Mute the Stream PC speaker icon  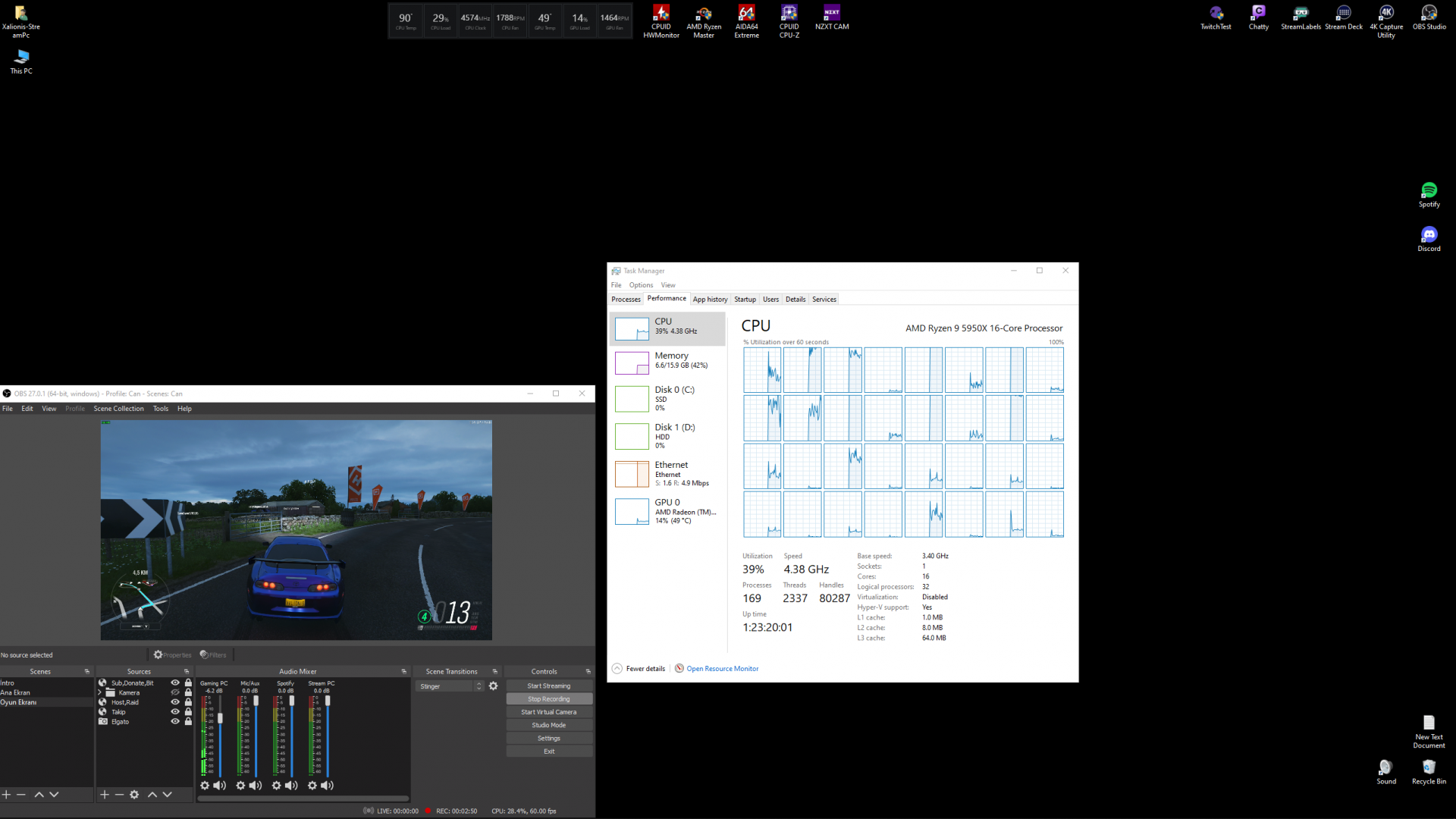coord(328,786)
